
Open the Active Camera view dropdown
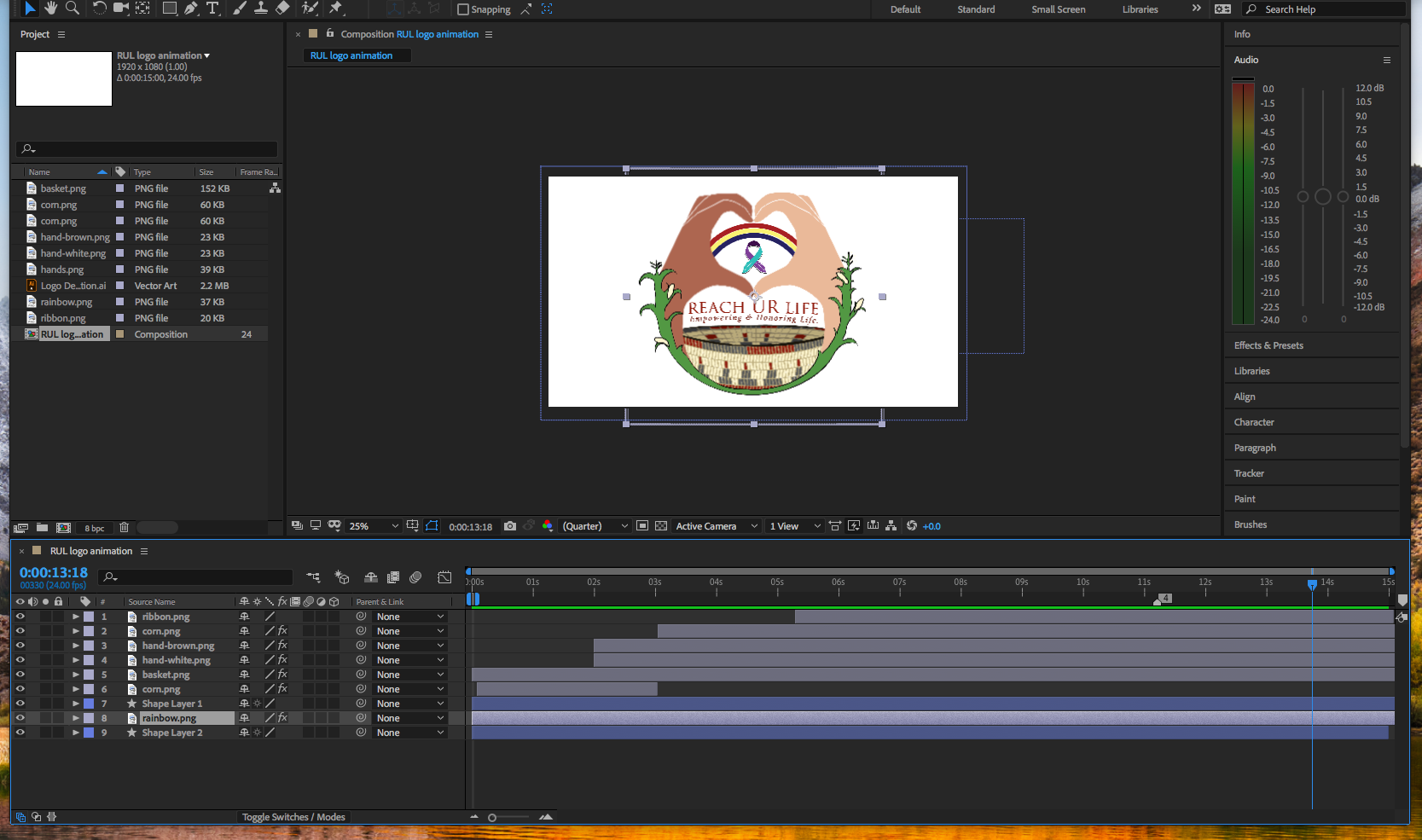[716, 526]
